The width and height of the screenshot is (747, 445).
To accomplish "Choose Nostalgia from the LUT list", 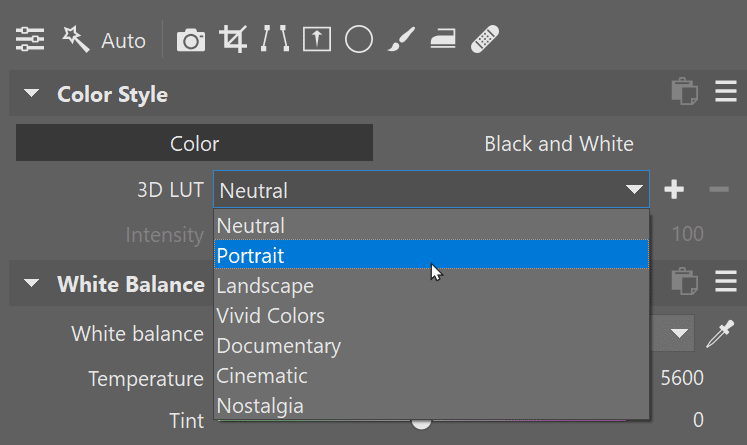I will [x=431, y=405].
